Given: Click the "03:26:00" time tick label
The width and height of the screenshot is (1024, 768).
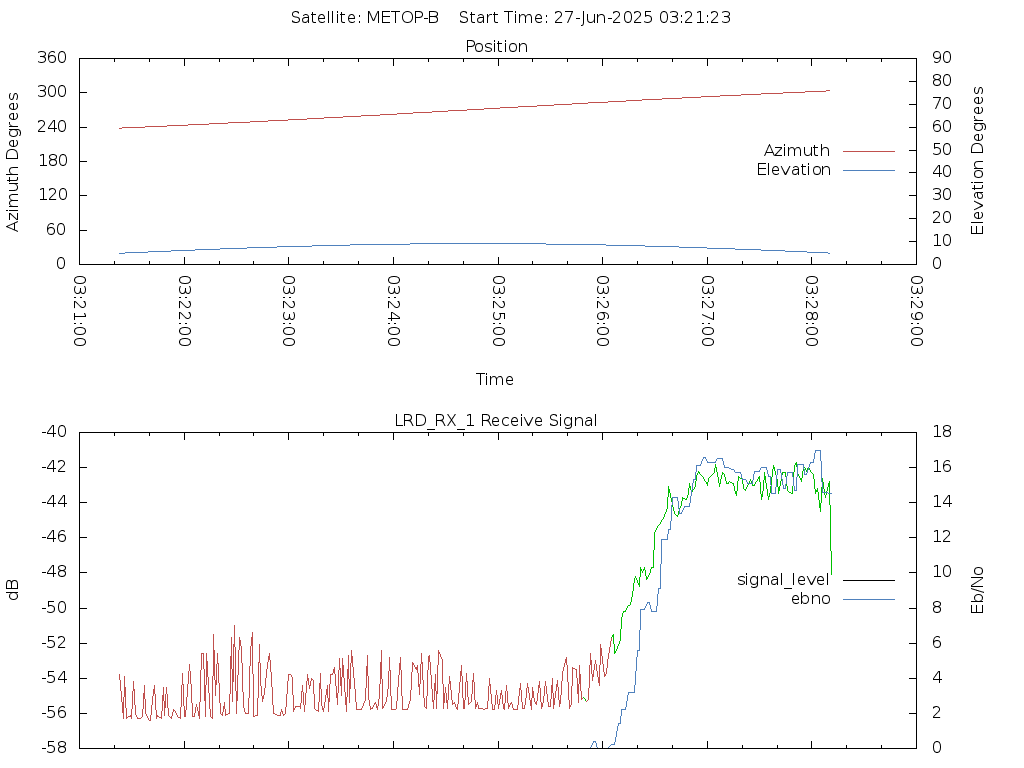Looking at the screenshot, I should (x=603, y=311).
